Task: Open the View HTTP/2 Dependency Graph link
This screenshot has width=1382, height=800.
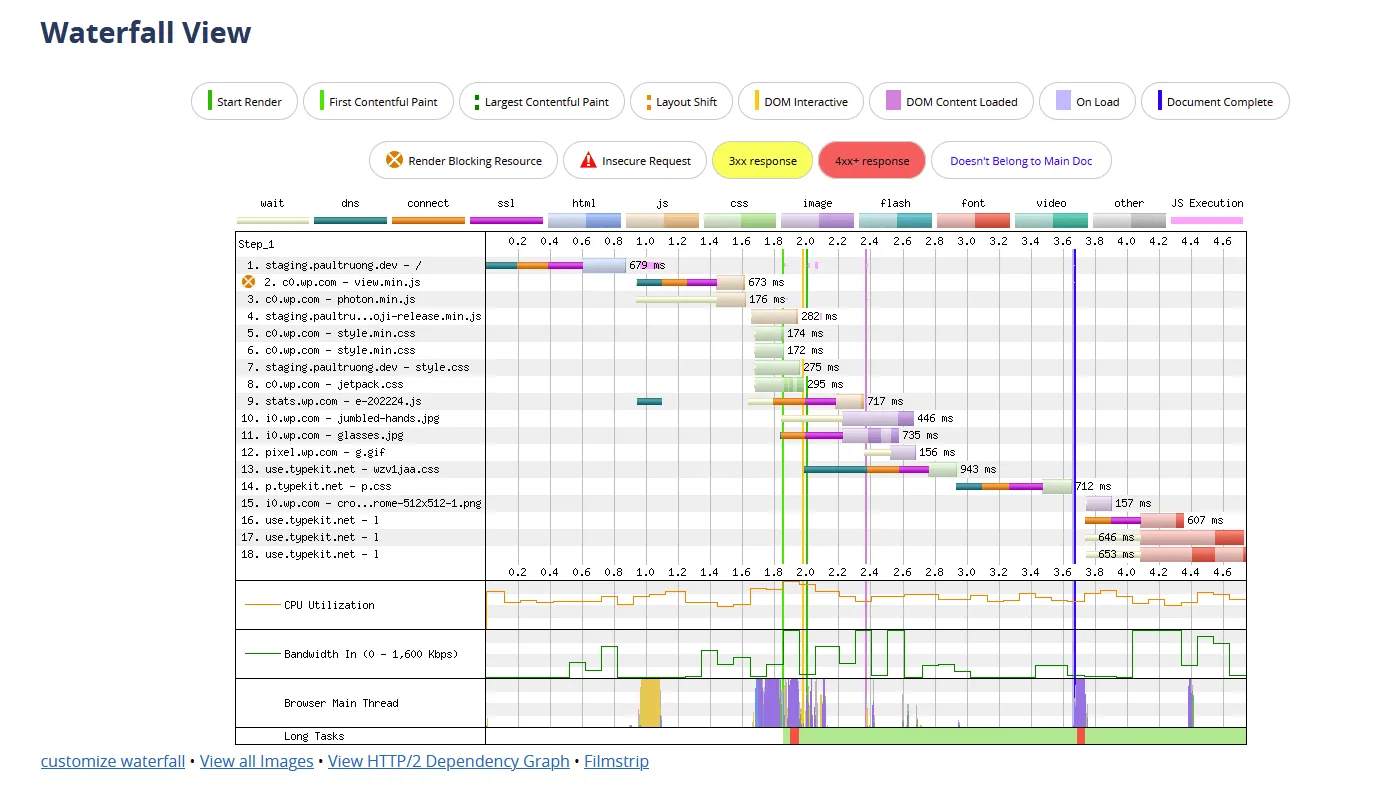Action: click(x=448, y=761)
